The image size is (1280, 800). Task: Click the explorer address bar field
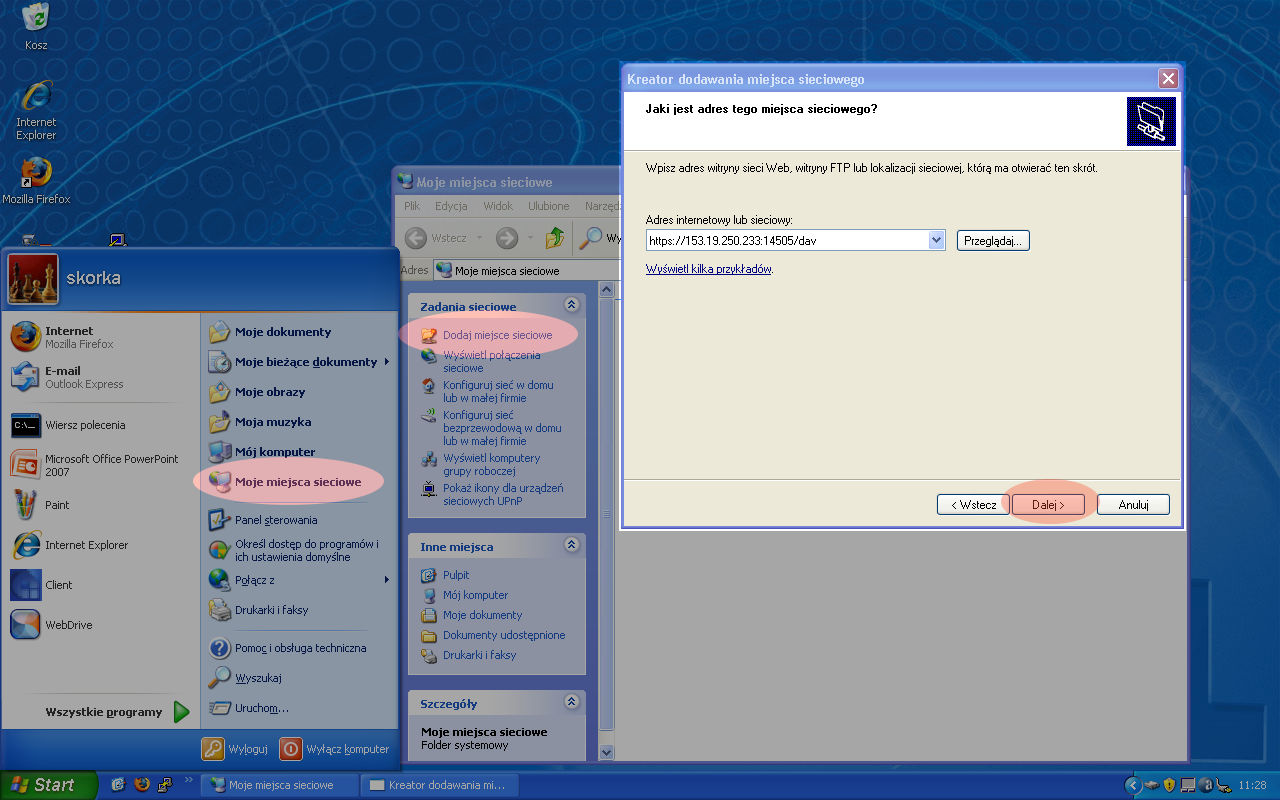click(525, 271)
